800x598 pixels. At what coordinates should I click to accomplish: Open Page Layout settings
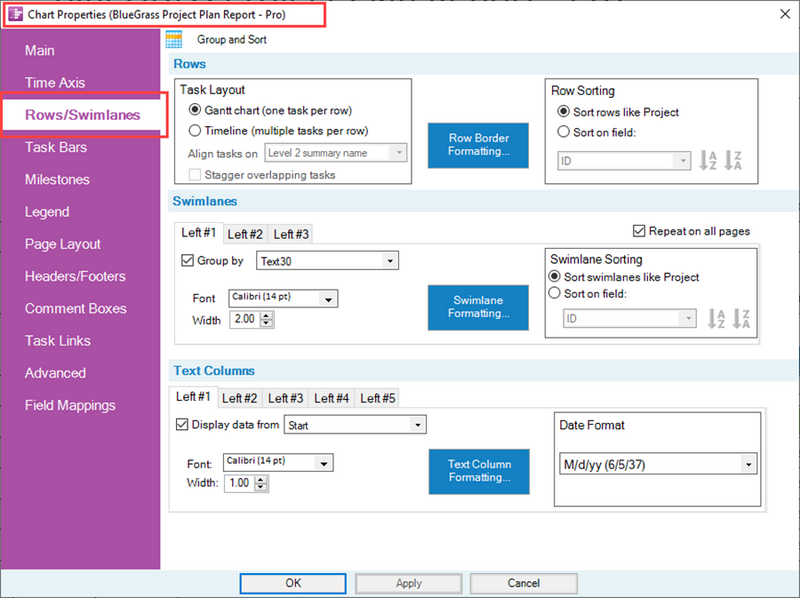click(63, 244)
